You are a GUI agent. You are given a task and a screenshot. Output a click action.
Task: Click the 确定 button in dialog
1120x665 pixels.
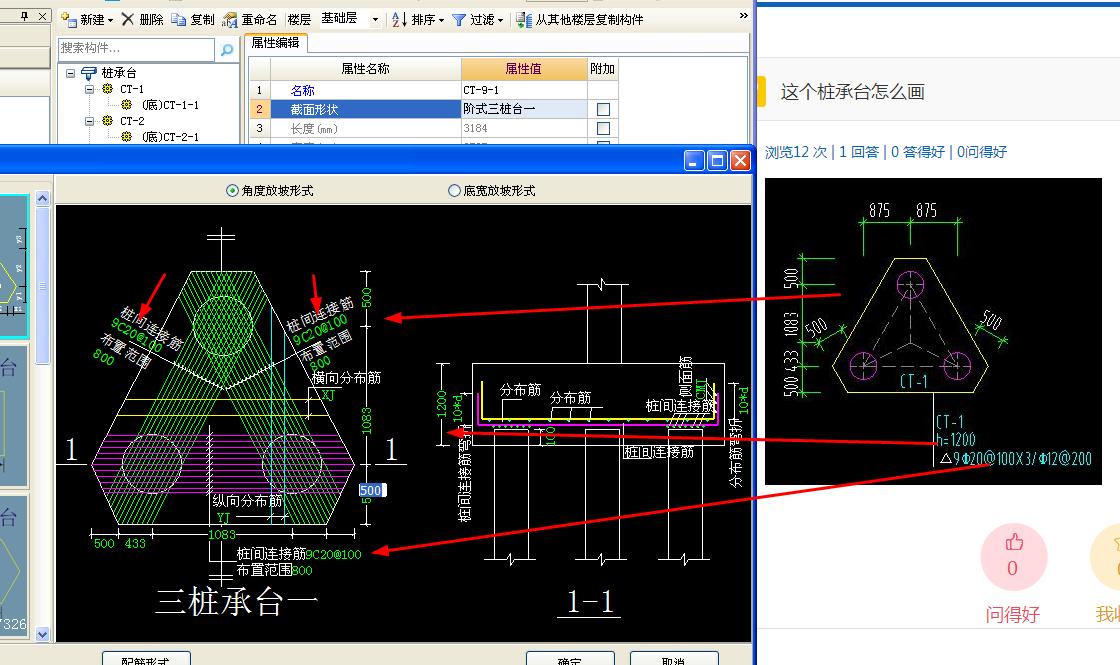(x=570, y=659)
